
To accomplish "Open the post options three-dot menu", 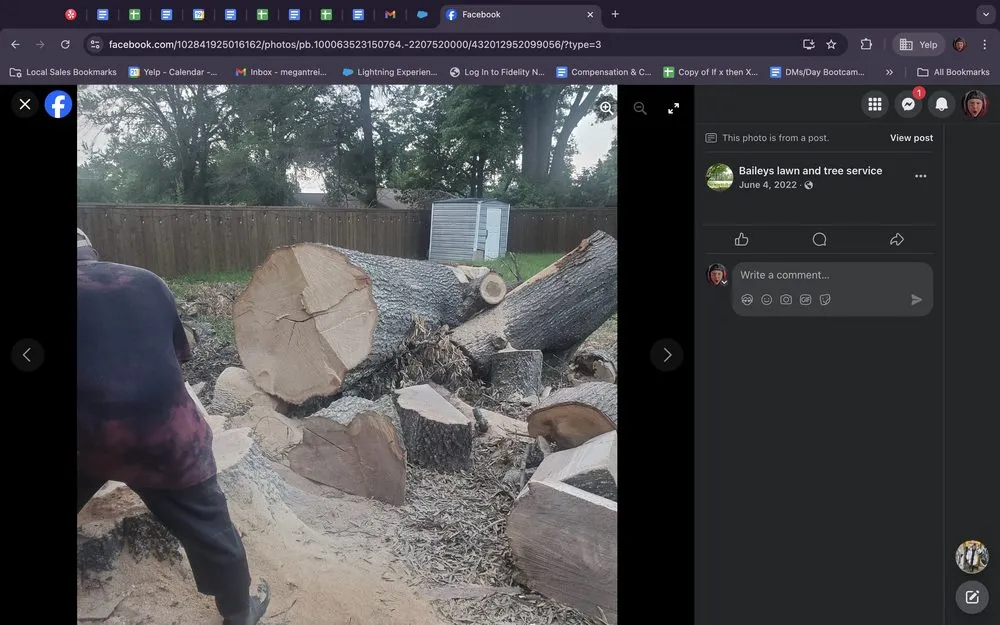I will click(x=920, y=176).
